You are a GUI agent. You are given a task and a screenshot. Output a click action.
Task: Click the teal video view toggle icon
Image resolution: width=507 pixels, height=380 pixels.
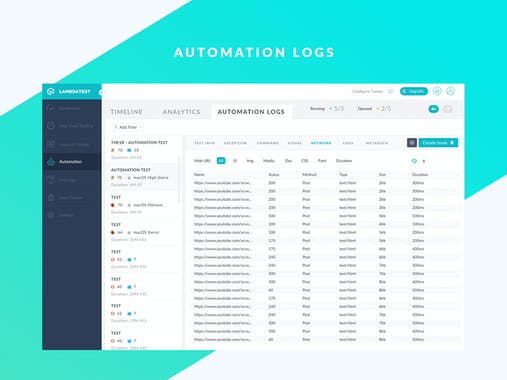(x=433, y=109)
